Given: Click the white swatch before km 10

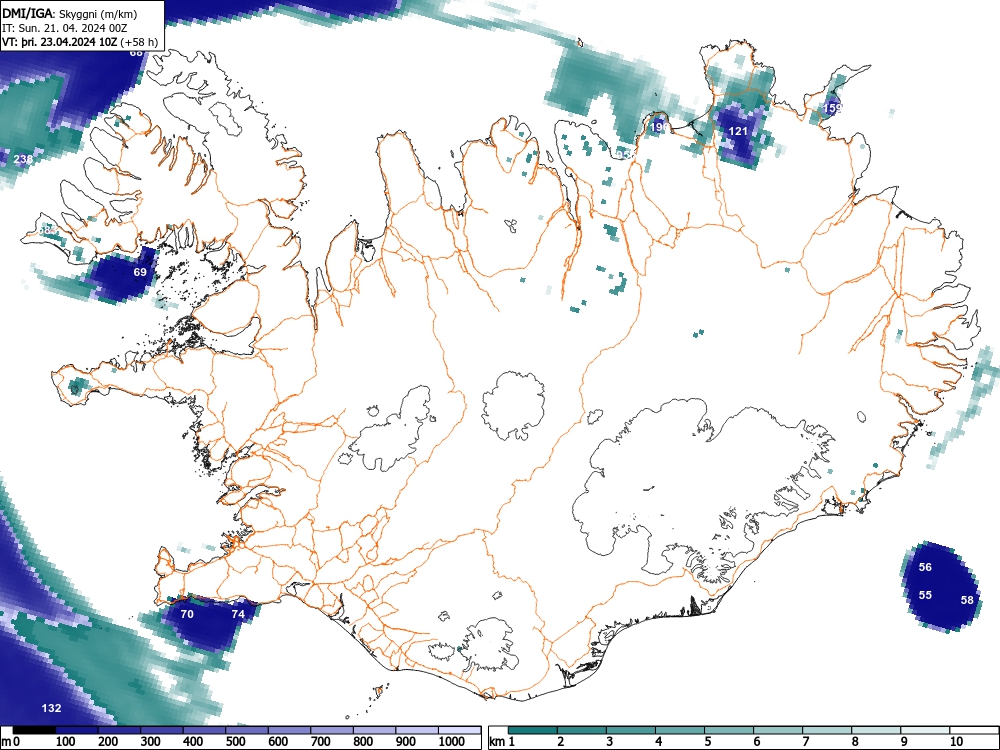Looking at the screenshot, I should [x=926, y=730].
